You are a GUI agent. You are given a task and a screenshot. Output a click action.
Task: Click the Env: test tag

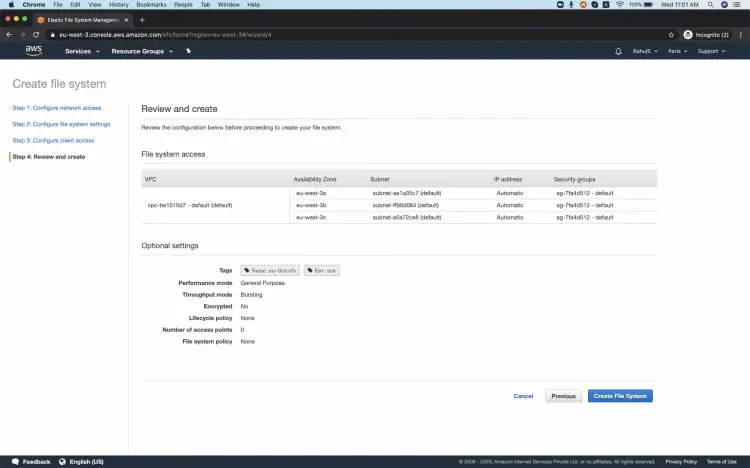(322, 270)
